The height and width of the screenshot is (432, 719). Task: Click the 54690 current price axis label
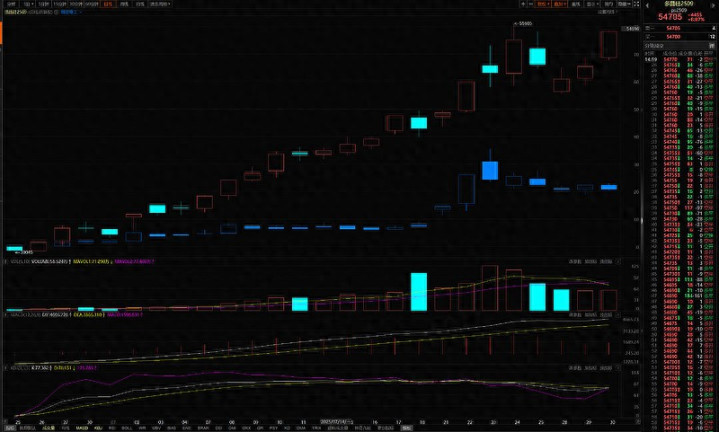coord(631,28)
